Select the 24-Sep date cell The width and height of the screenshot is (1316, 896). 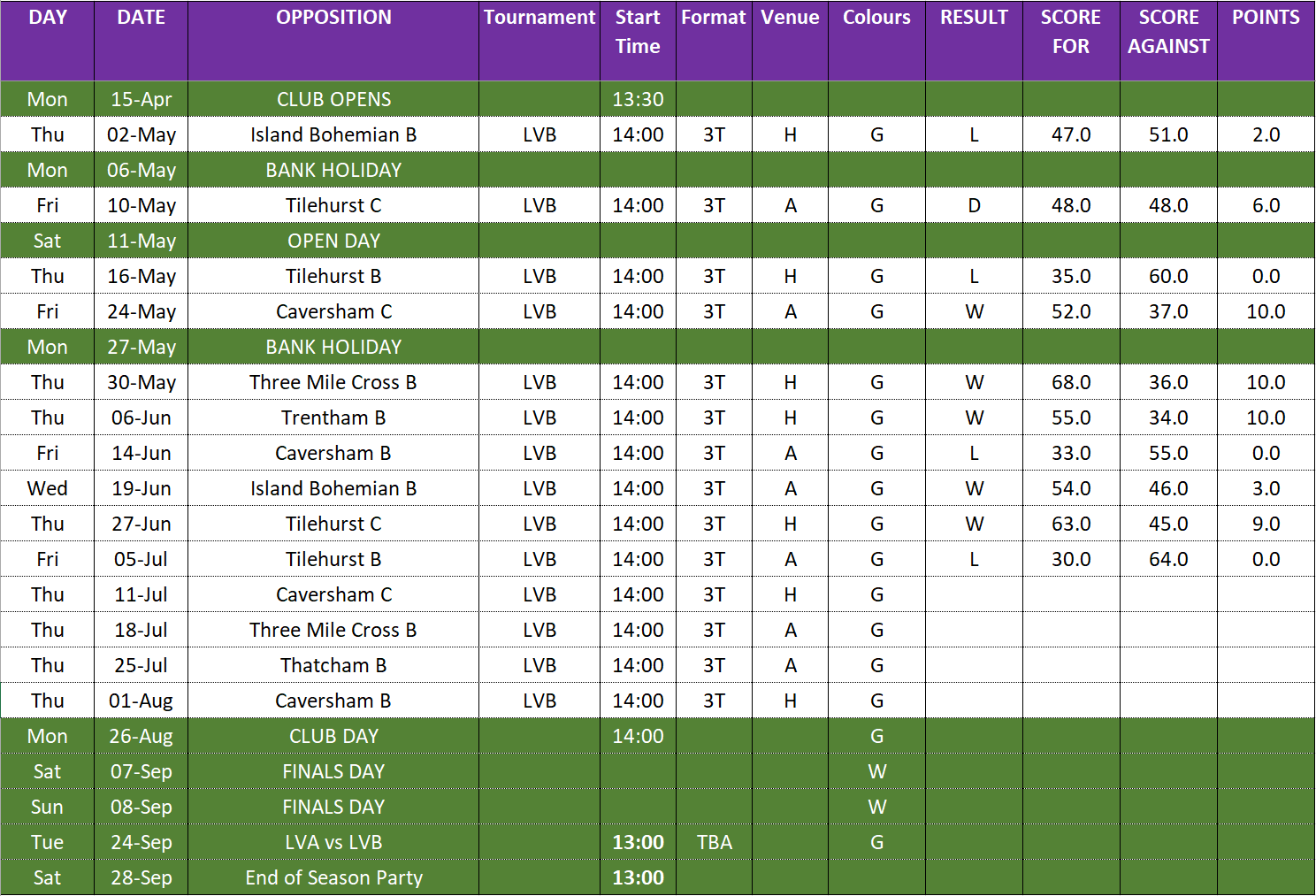[x=142, y=842]
